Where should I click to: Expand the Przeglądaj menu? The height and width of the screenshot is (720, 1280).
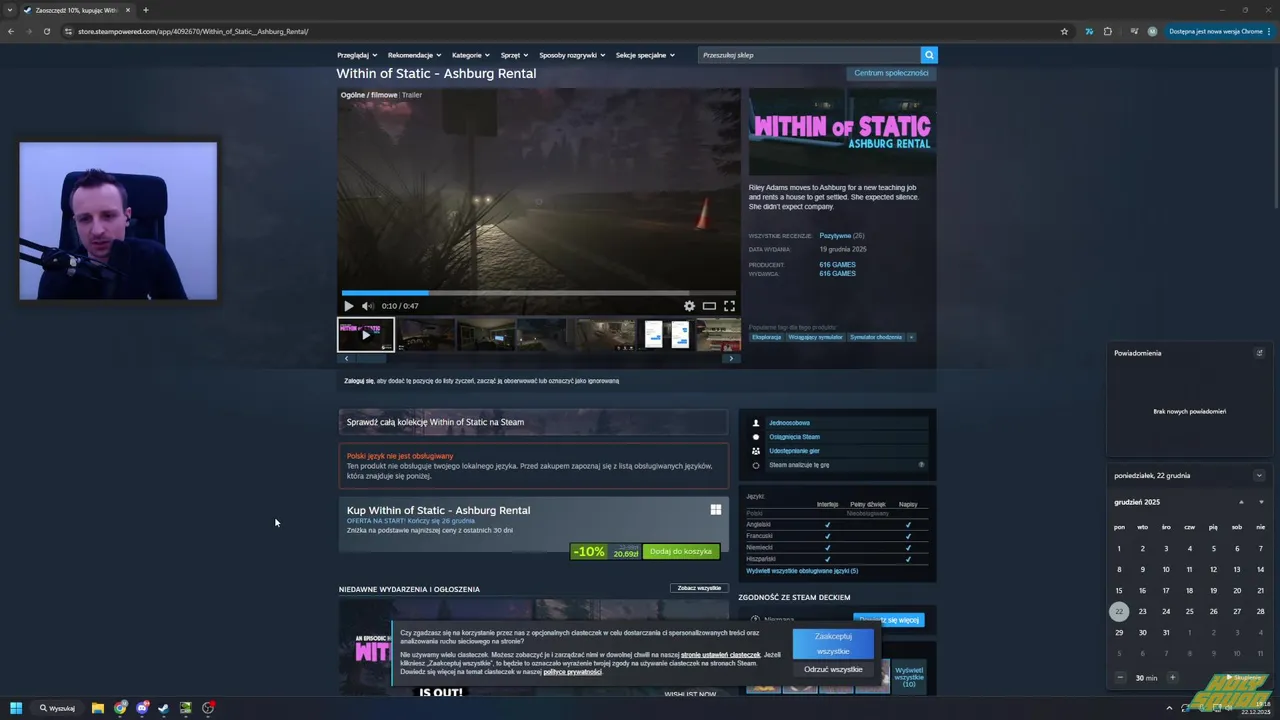click(357, 55)
